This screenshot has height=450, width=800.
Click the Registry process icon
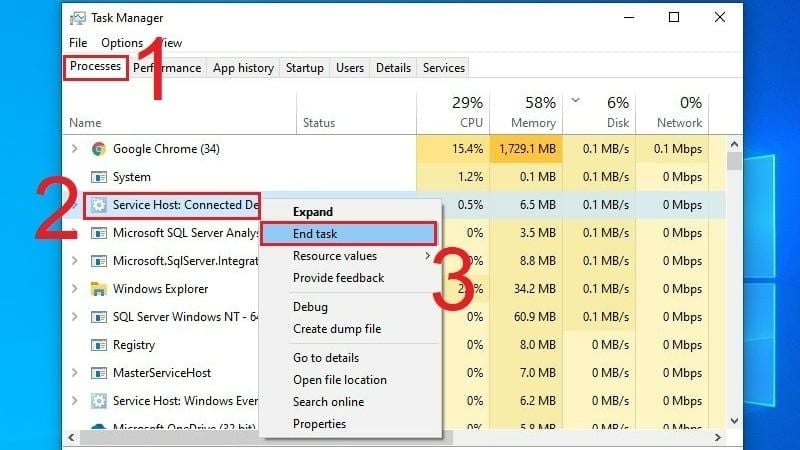tap(98, 345)
